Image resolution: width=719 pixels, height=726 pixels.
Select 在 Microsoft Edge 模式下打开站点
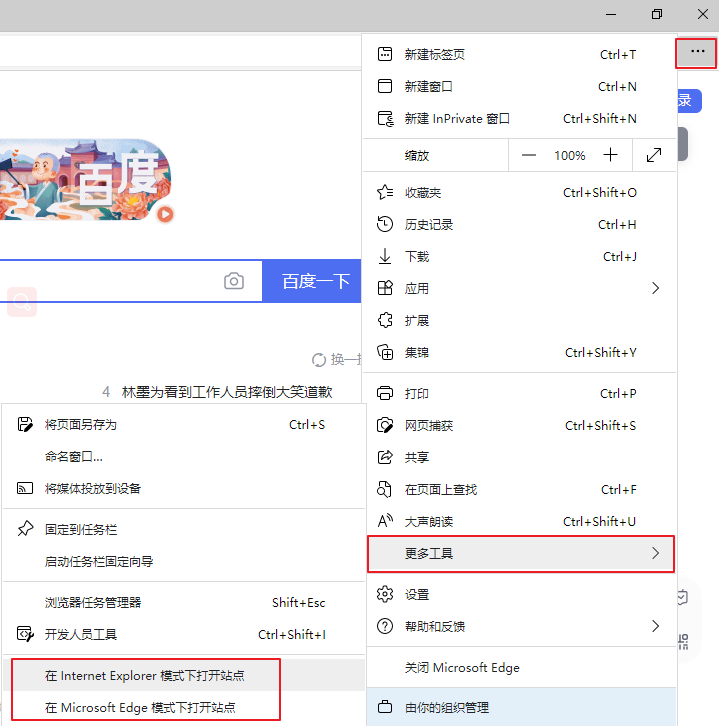click(x=183, y=707)
